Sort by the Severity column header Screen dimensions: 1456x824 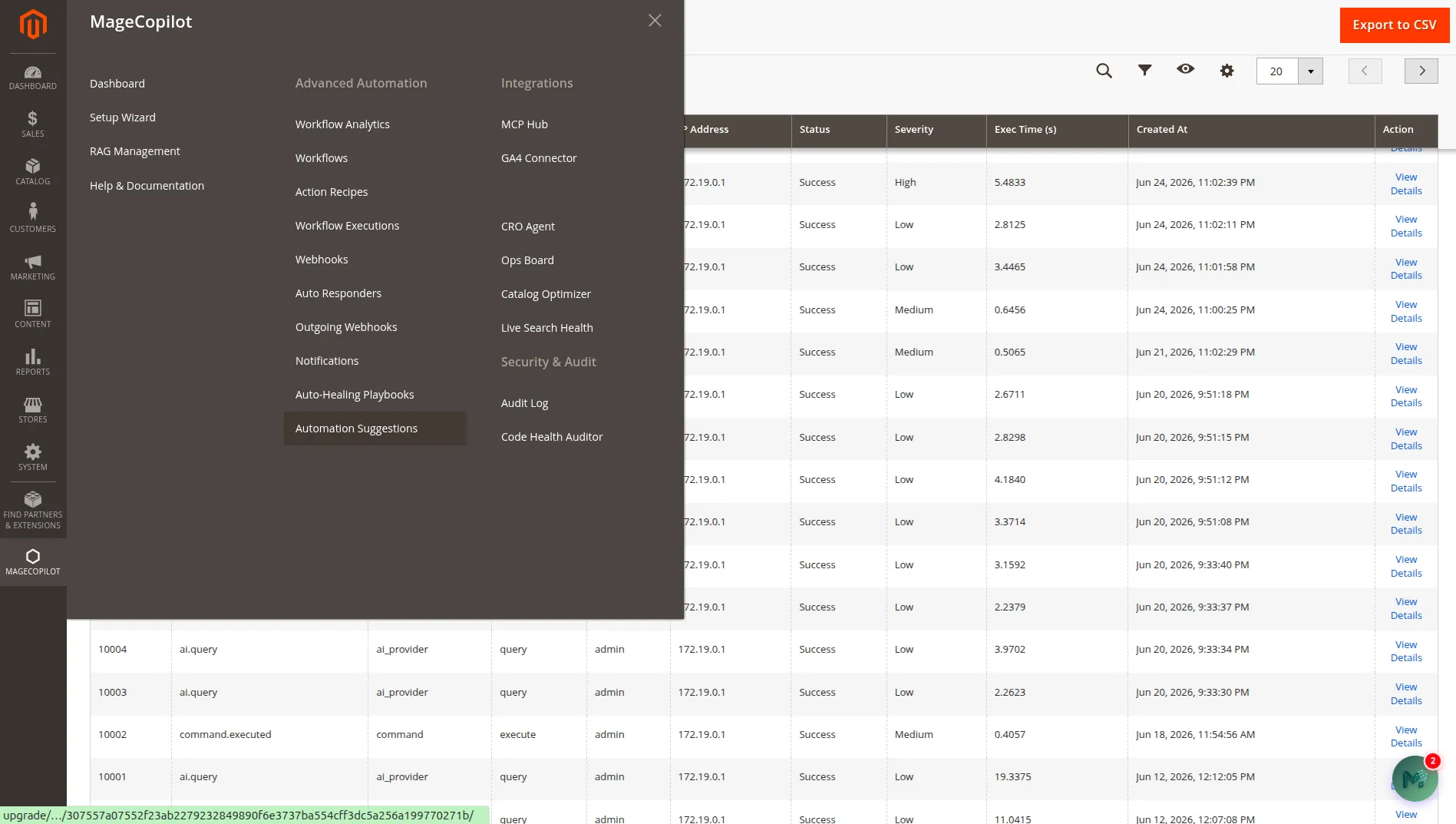(x=936, y=130)
